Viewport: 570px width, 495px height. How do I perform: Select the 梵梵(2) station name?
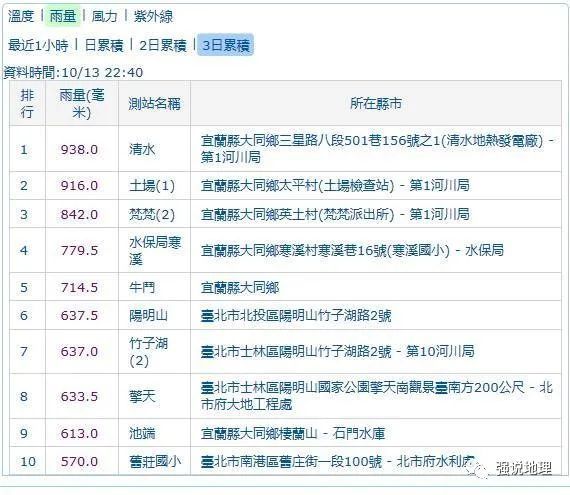[x=152, y=214]
